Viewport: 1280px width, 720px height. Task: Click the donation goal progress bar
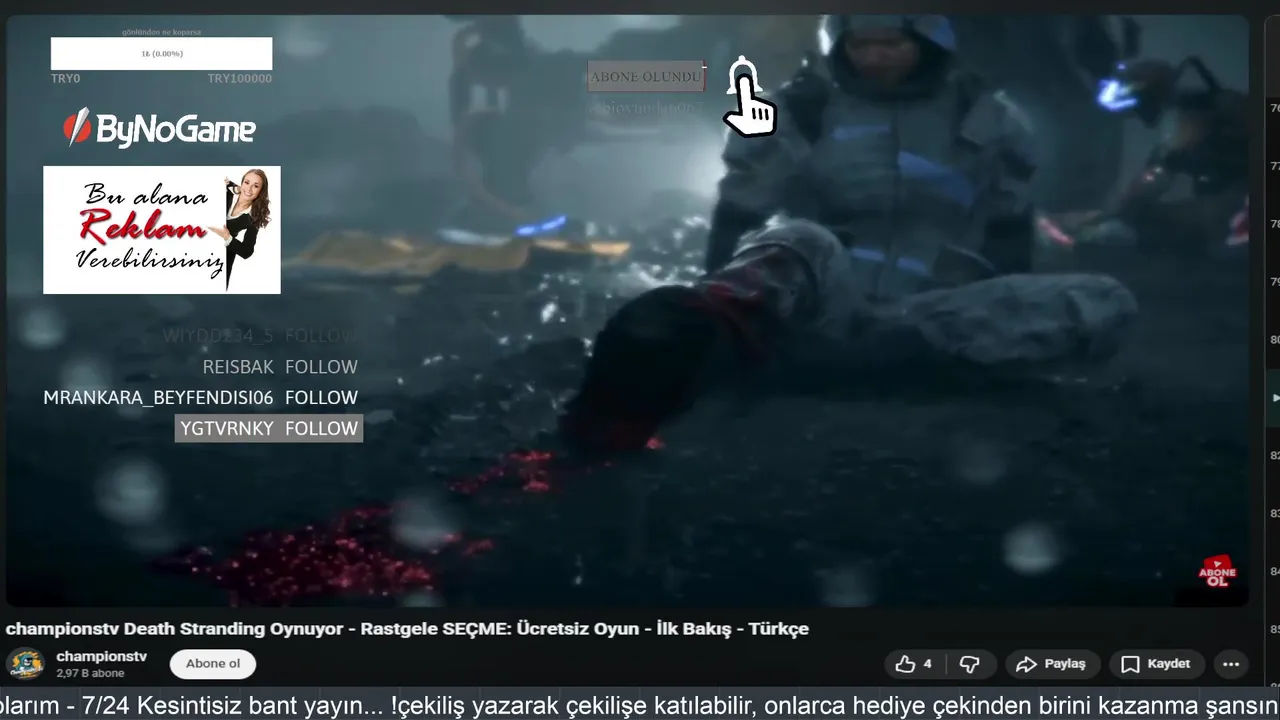point(161,53)
